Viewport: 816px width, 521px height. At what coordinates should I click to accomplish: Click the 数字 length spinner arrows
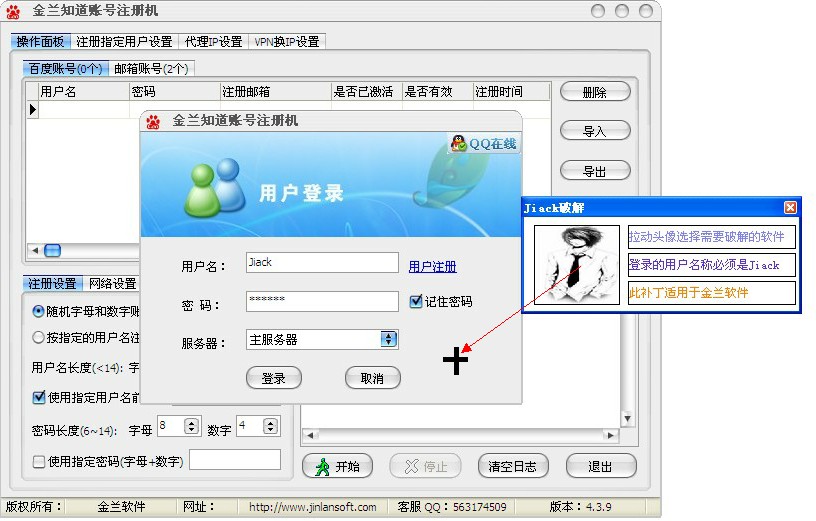270,426
